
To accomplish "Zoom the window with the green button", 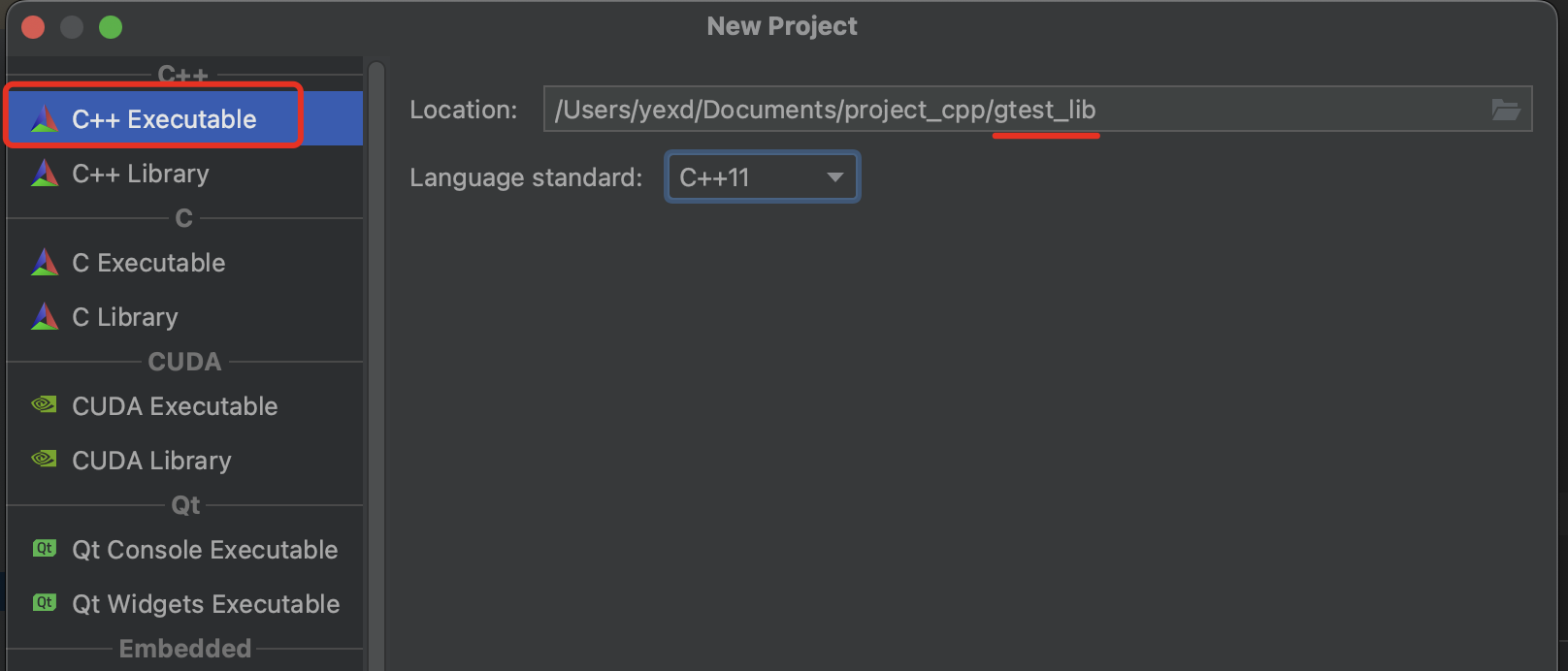I will point(111,27).
